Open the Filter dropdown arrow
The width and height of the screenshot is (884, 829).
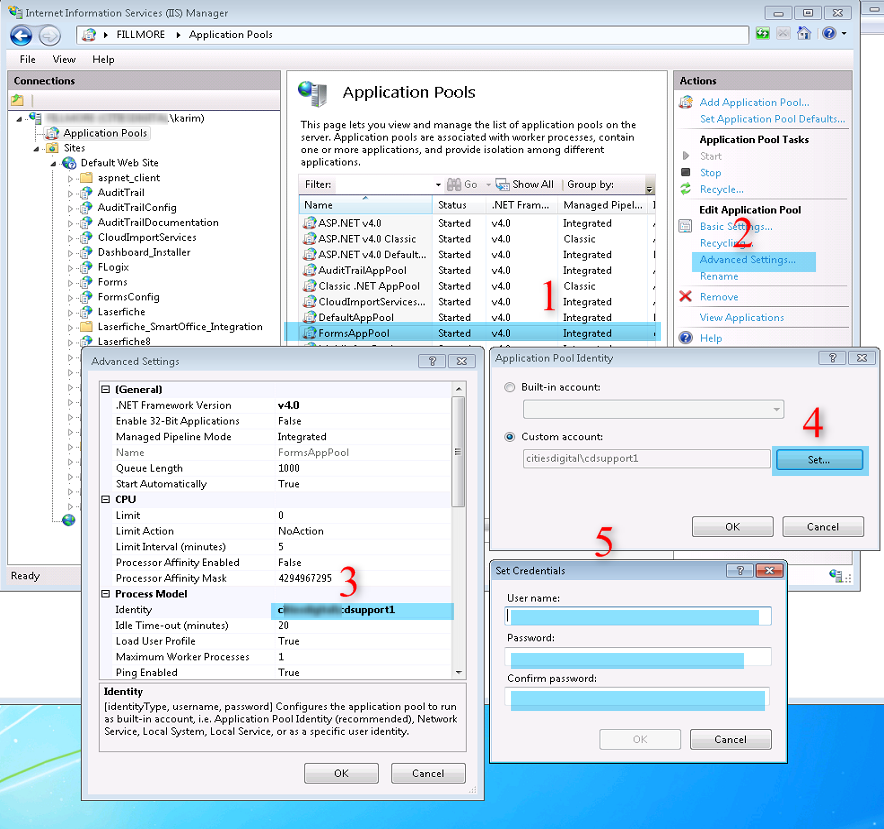(x=438, y=184)
